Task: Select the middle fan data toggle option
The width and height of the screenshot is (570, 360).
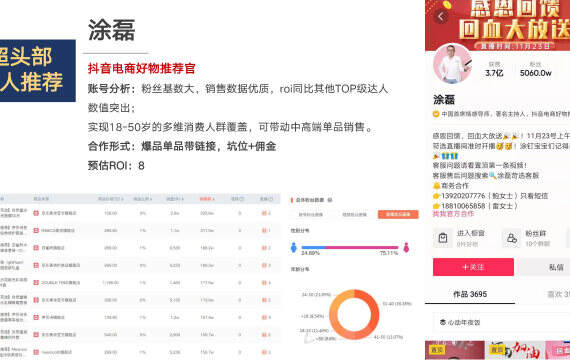Action: click(354, 215)
